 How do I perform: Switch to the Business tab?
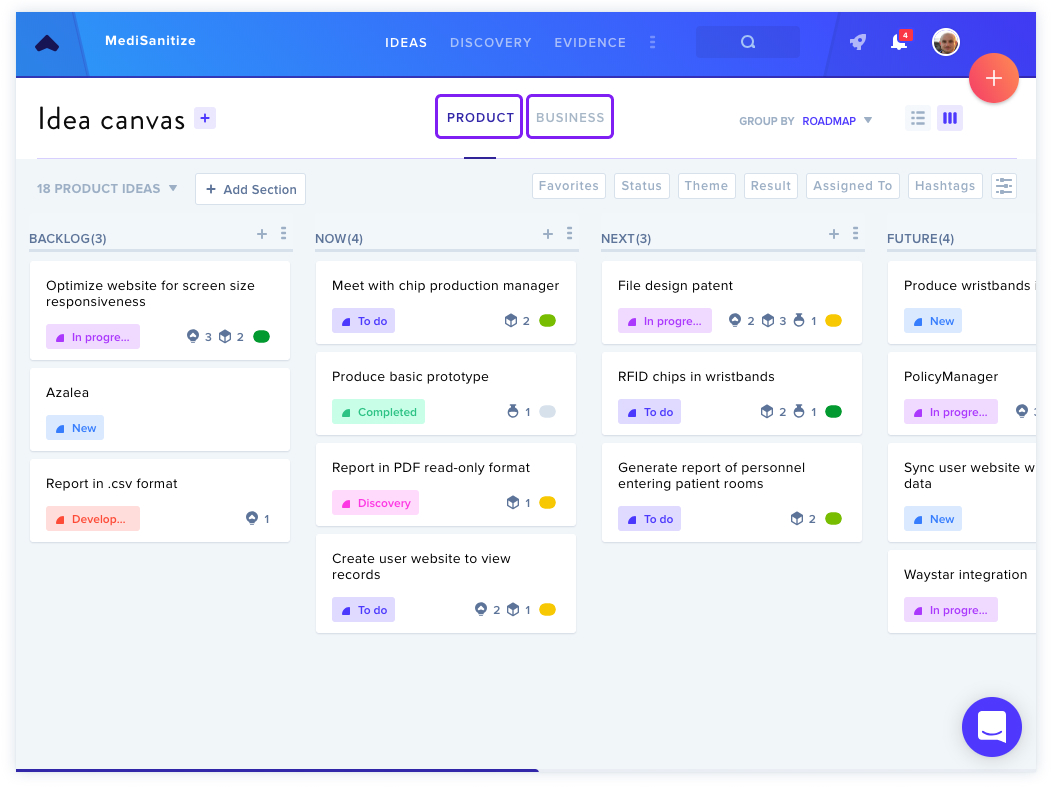pos(570,117)
